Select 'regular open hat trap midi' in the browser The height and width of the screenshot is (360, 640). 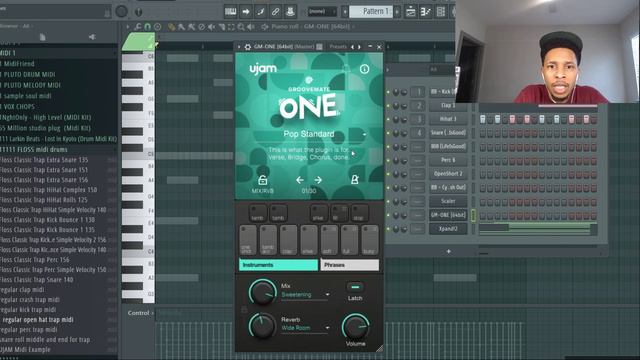tap(38, 320)
